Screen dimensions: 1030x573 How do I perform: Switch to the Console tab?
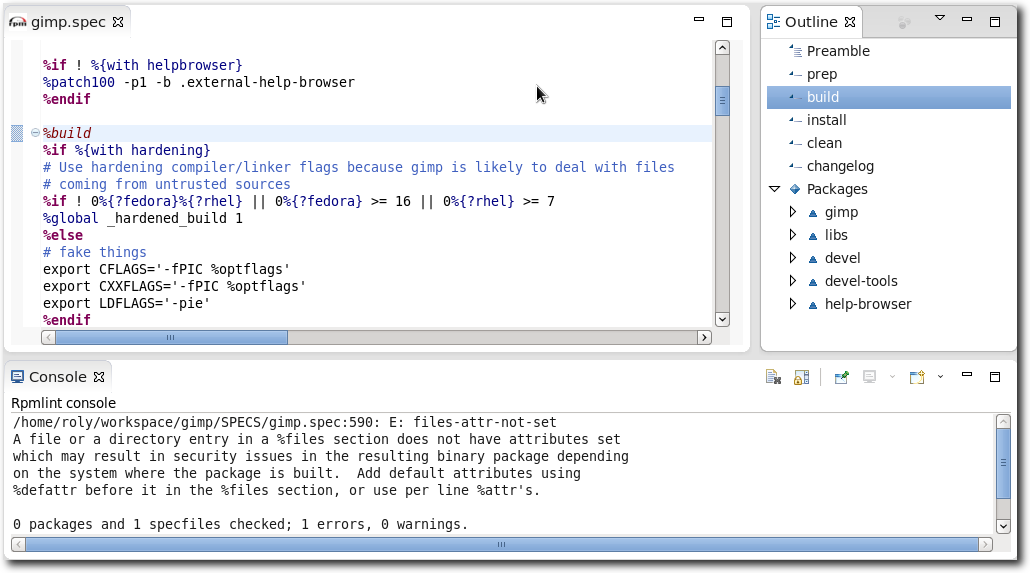coord(57,377)
